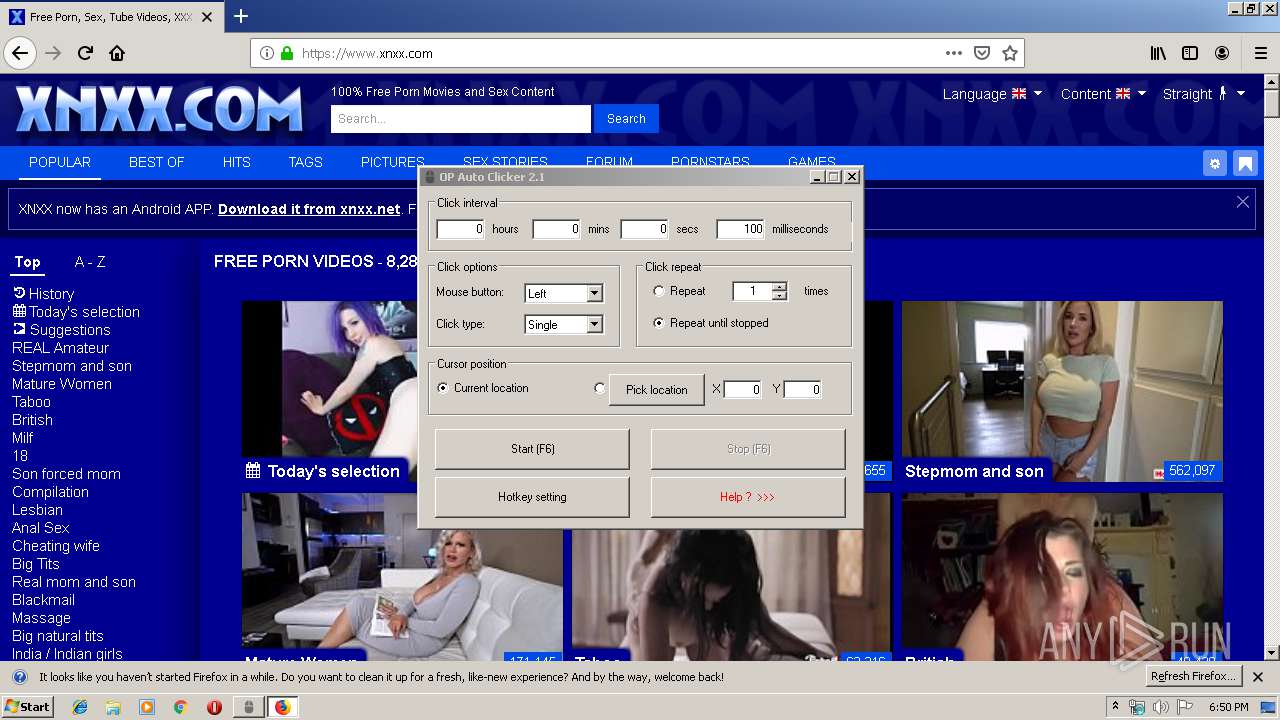The width and height of the screenshot is (1280, 720).
Task: Open a new tab with plus button
Action: [x=241, y=16]
